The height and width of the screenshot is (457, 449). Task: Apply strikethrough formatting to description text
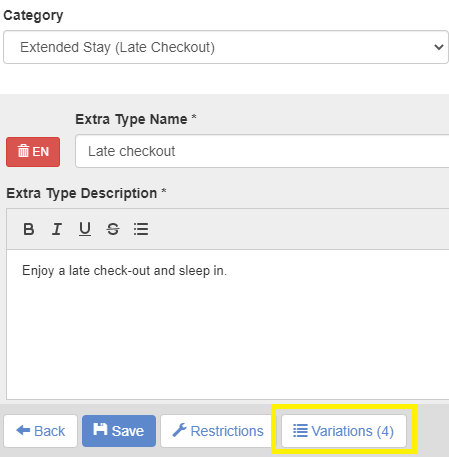point(113,229)
